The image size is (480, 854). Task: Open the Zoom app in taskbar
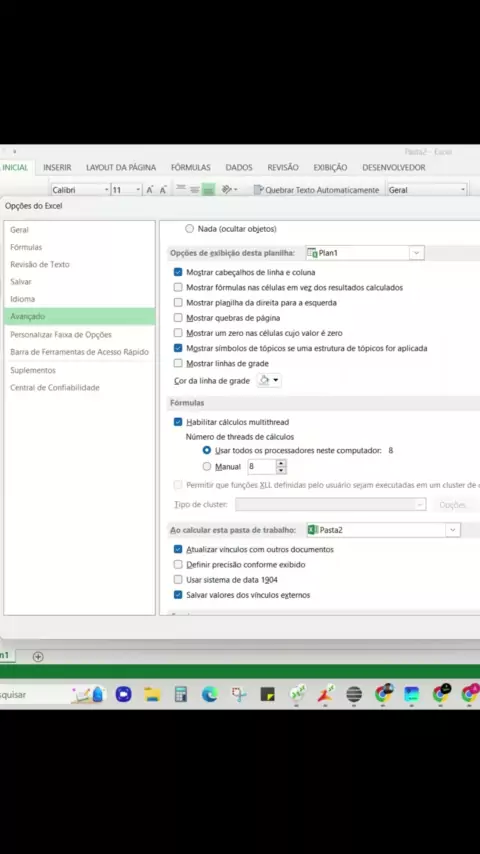(x=124, y=694)
